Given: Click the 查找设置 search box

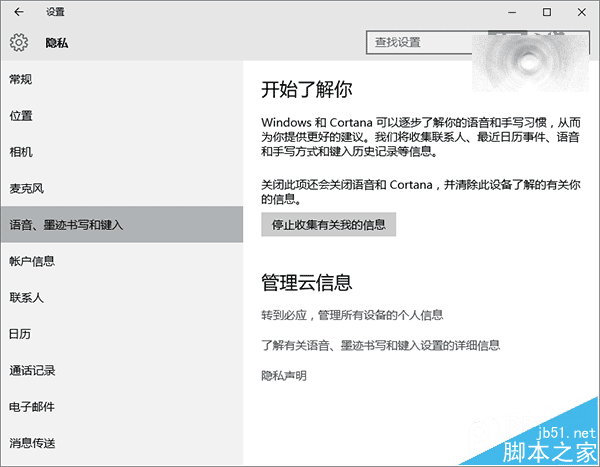Looking at the screenshot, I should [420, 43].
